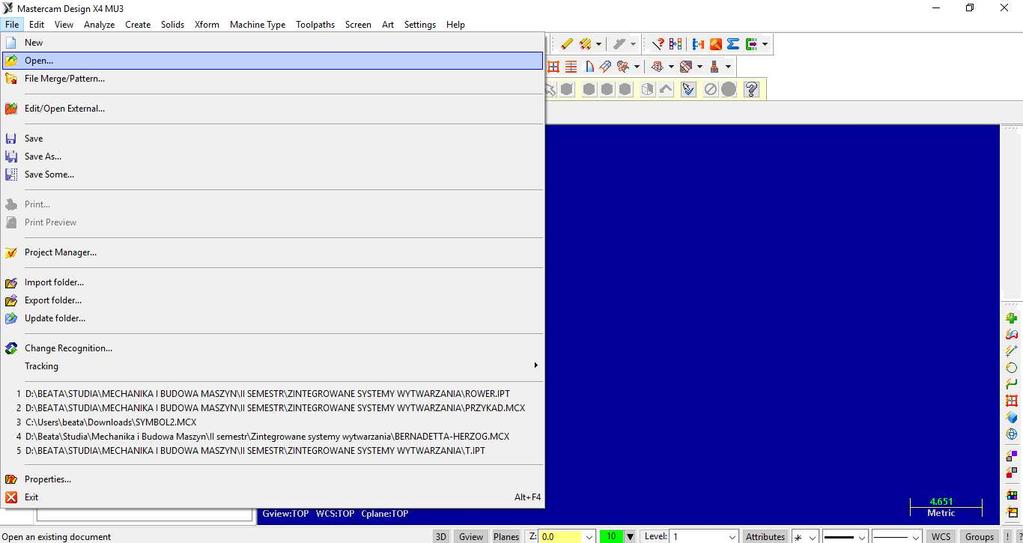The width and height of the screenshot is (1023, 543).
Task: Open Project Manager... from File menu
Action: (x=273, y=252)
